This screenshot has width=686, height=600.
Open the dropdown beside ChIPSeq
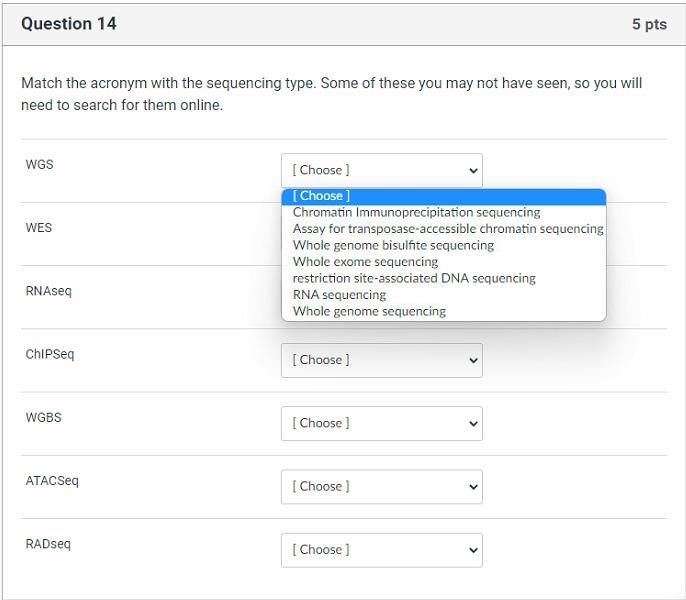tap(381, 360)
